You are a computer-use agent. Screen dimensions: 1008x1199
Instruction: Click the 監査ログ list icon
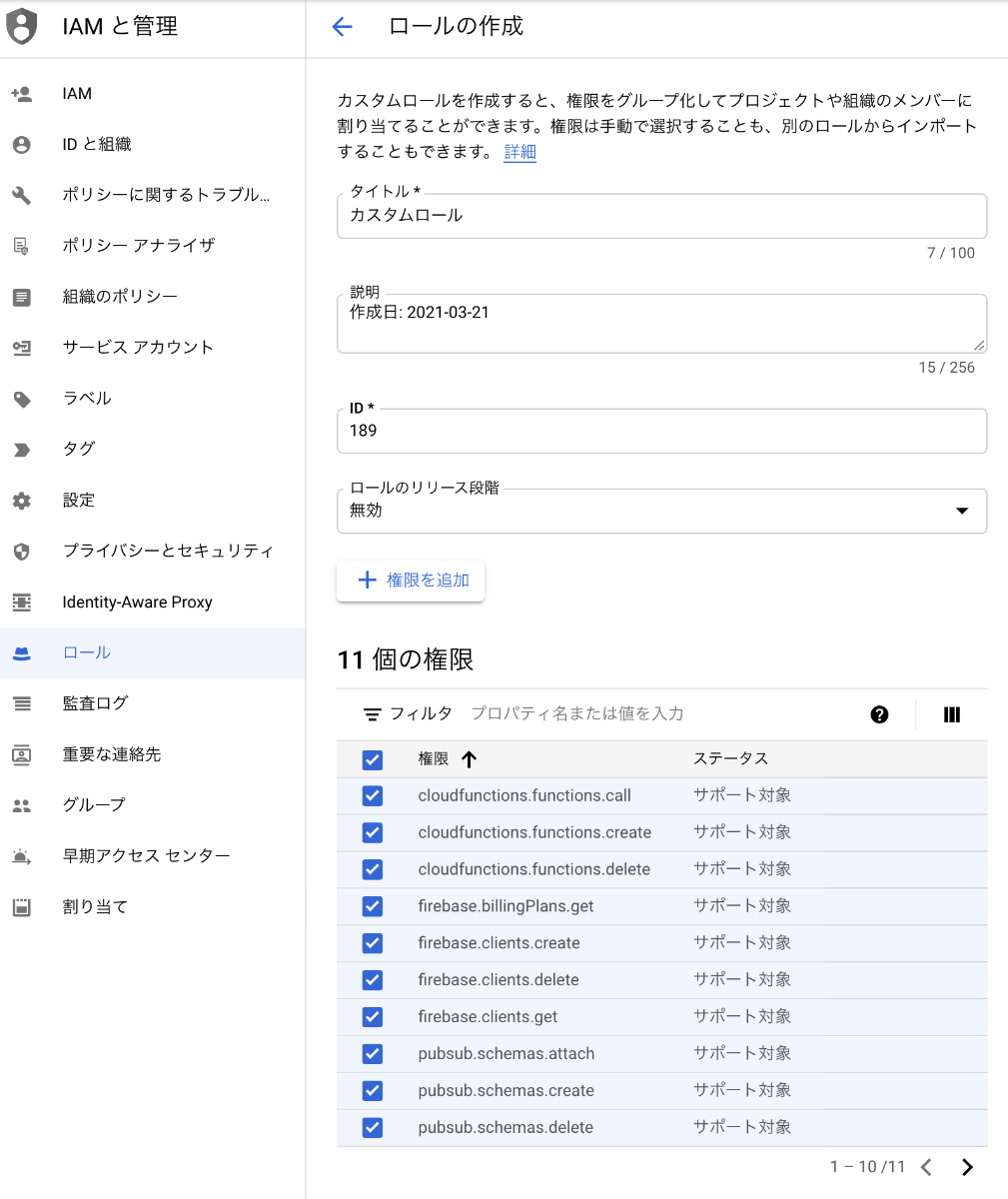(x=21, y=703)
